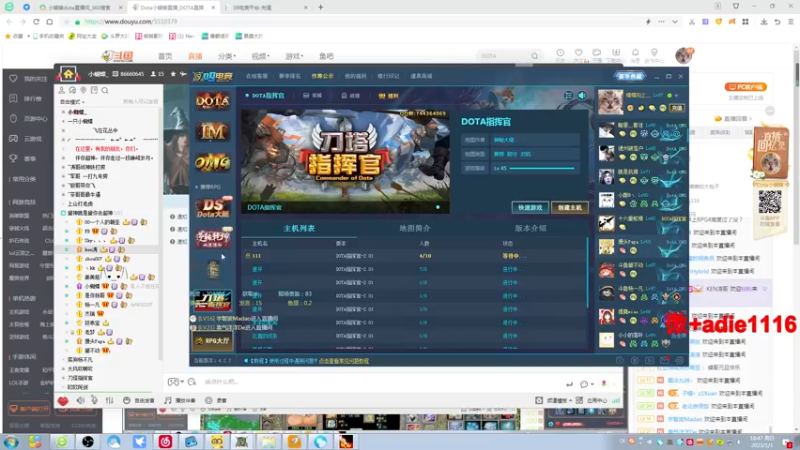Click the user silhouette icon in the channel toolbar
800x450 pixels.
62,90
